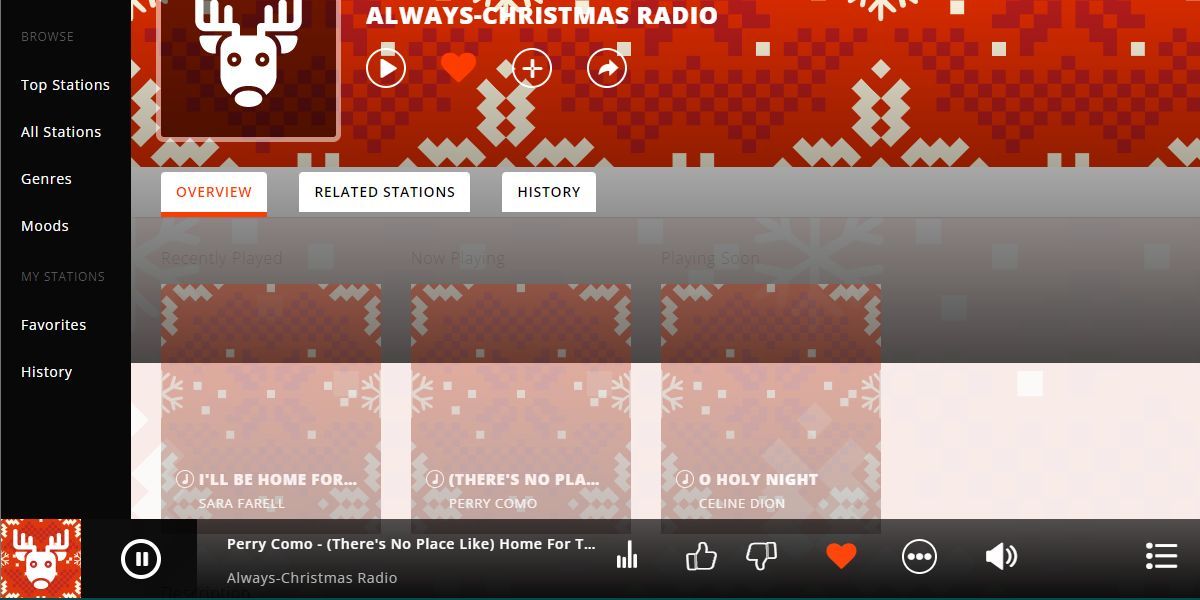Open the more options ellipsis menu

click(919, 556)
